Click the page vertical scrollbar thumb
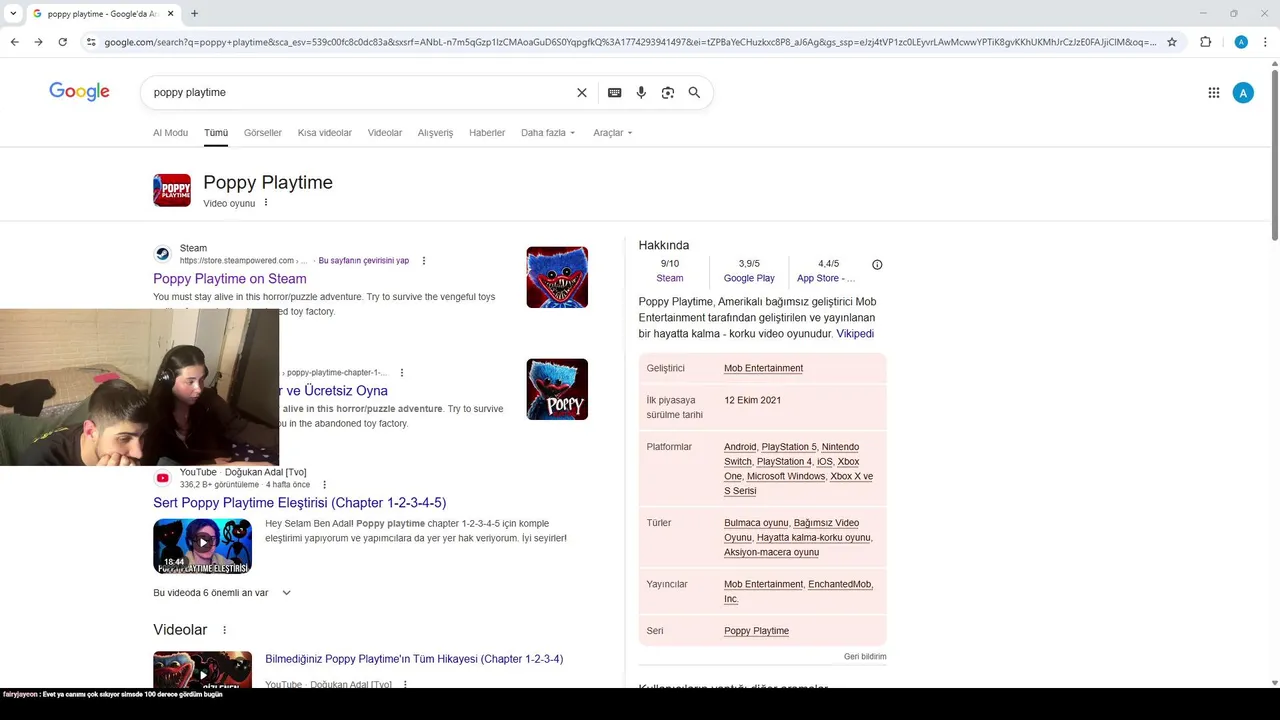The width and height of the screenshot is (1280, 720). (1274, 155)
